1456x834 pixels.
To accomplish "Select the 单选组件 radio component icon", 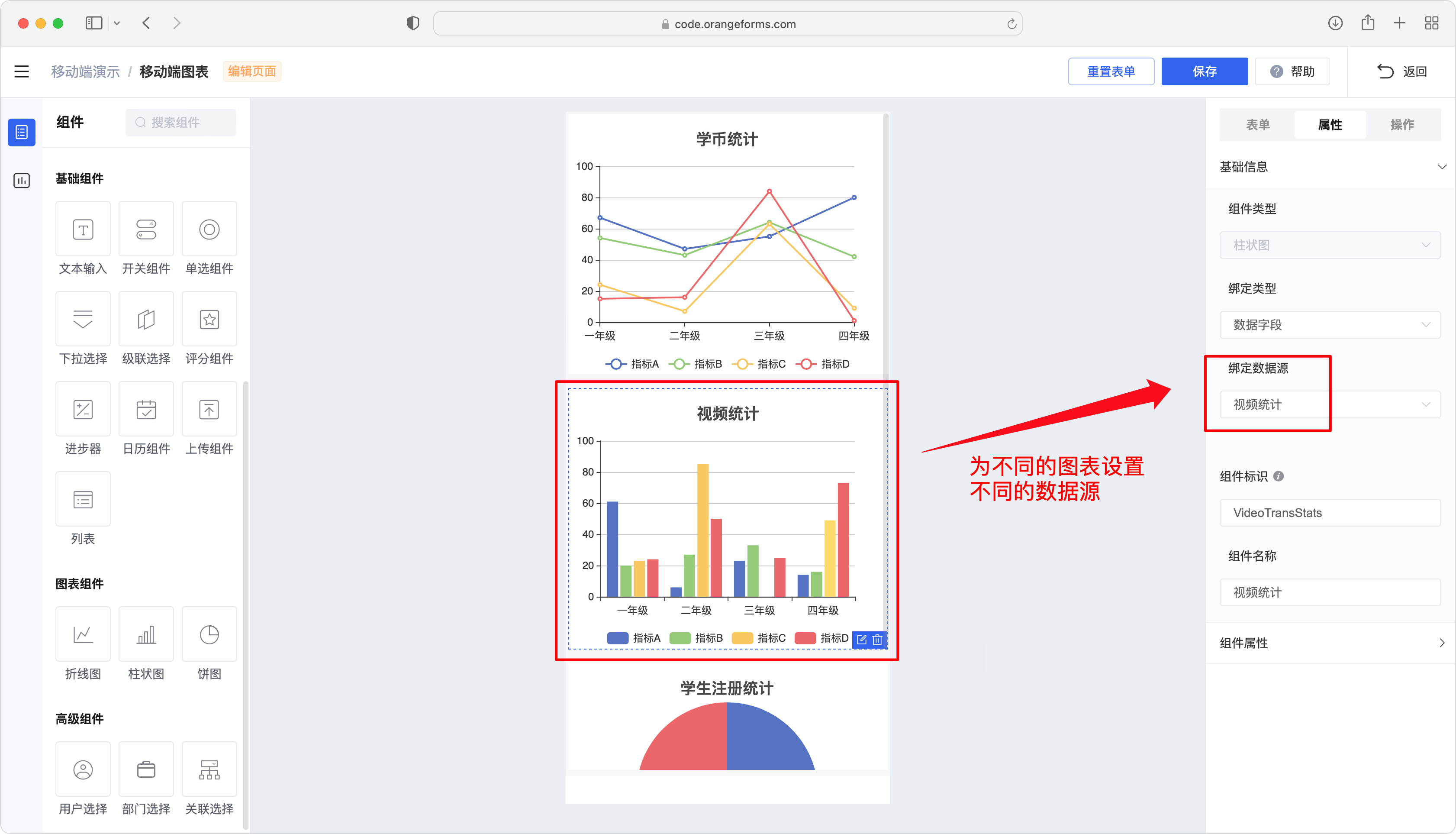I will [209, 229].
